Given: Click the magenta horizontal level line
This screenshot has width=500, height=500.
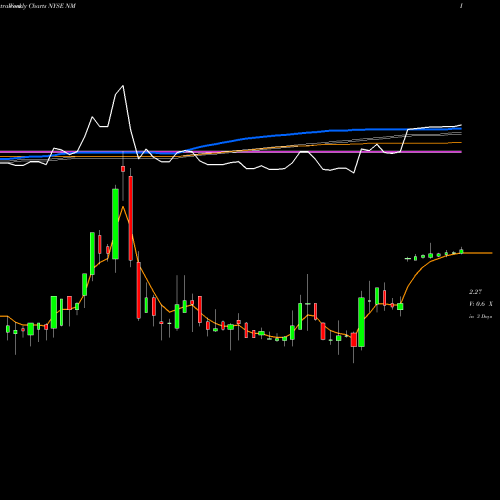Looking at the screenshot, I should 231,152.
